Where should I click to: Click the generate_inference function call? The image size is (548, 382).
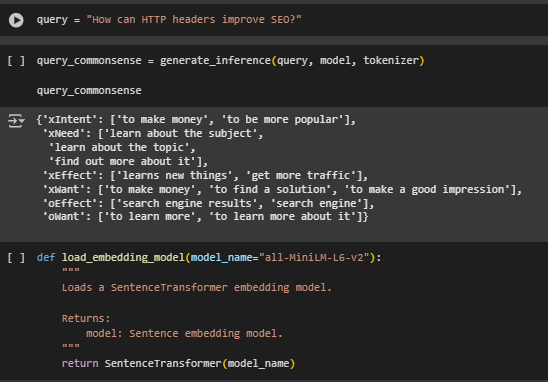point(292,61)
